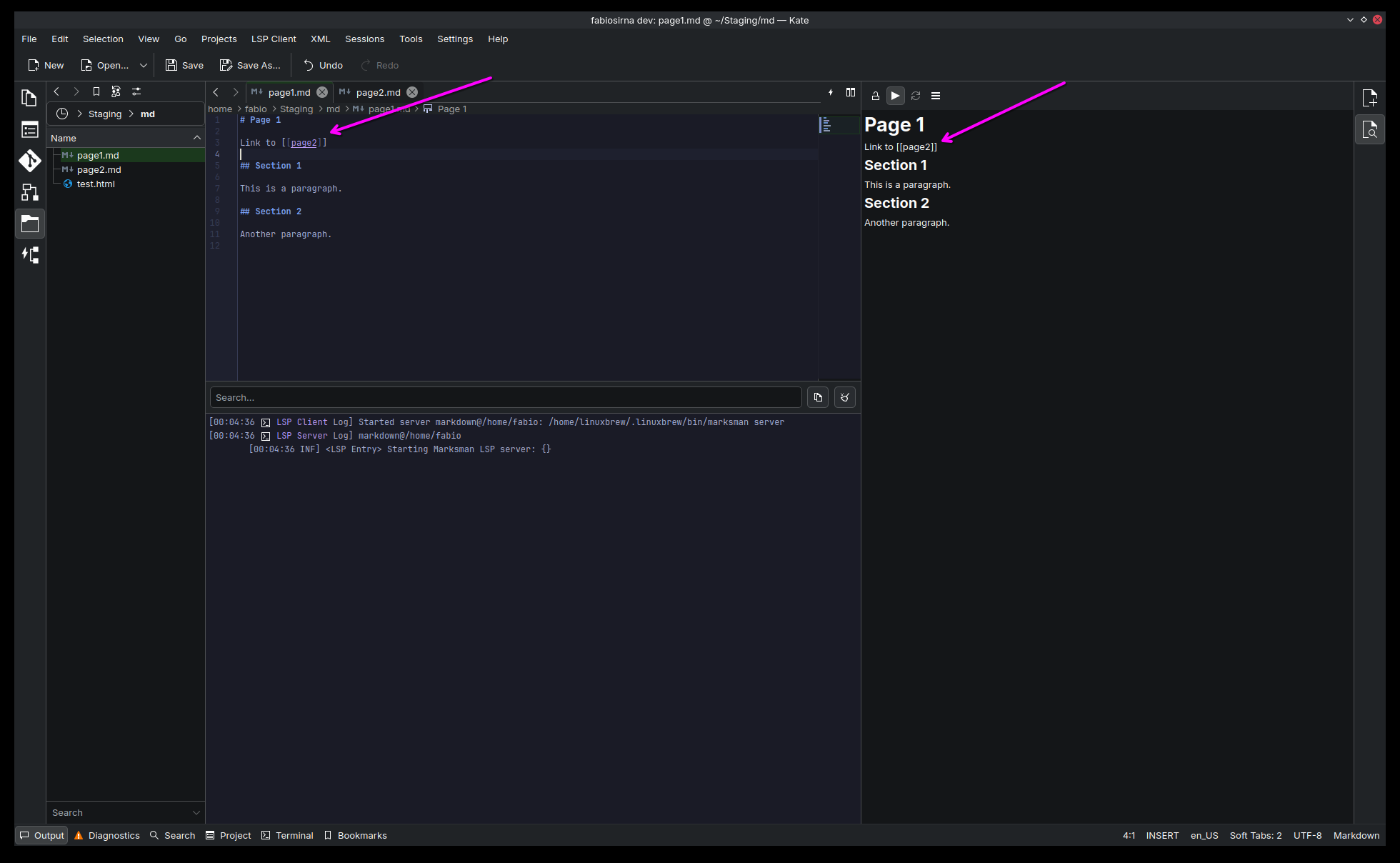The width and height of the screenshot is (1400, 863).
Task: Follow the page2 link in the editor
Action: [304, 143]
